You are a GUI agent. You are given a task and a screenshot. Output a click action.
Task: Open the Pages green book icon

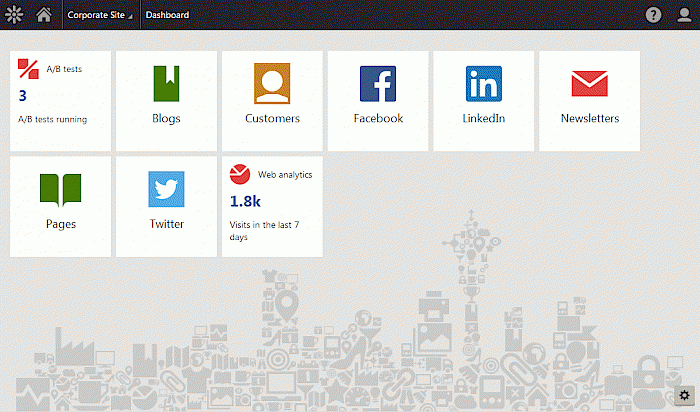click(60, 190)
